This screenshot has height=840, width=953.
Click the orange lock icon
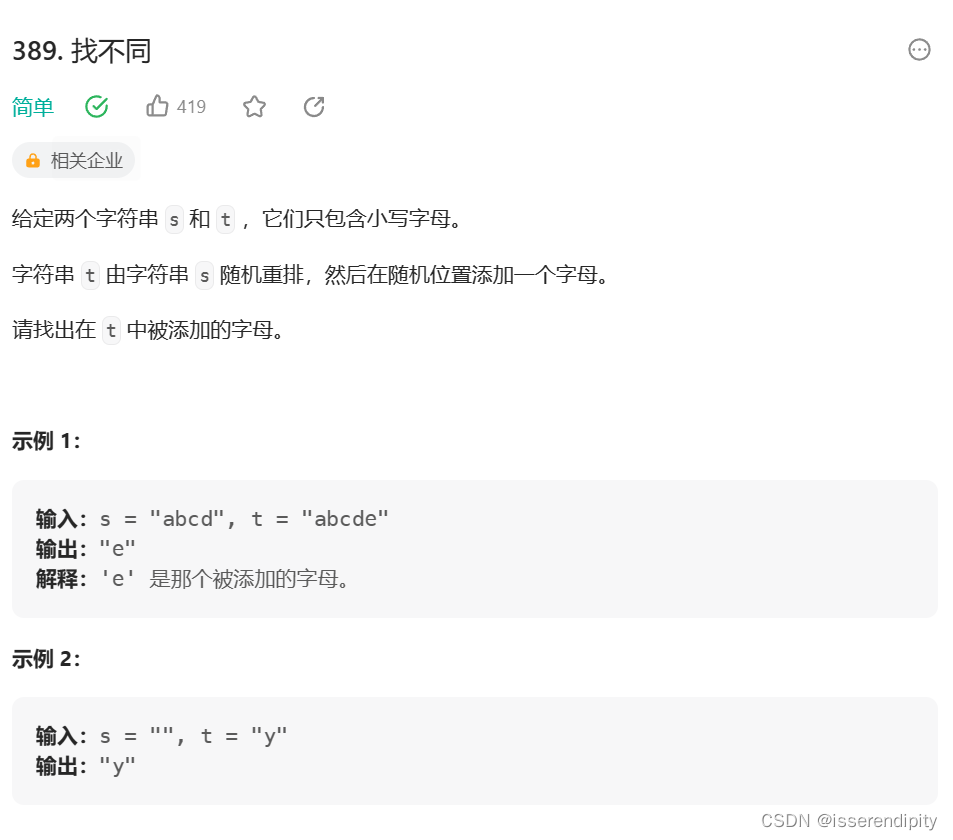(33, 161)
